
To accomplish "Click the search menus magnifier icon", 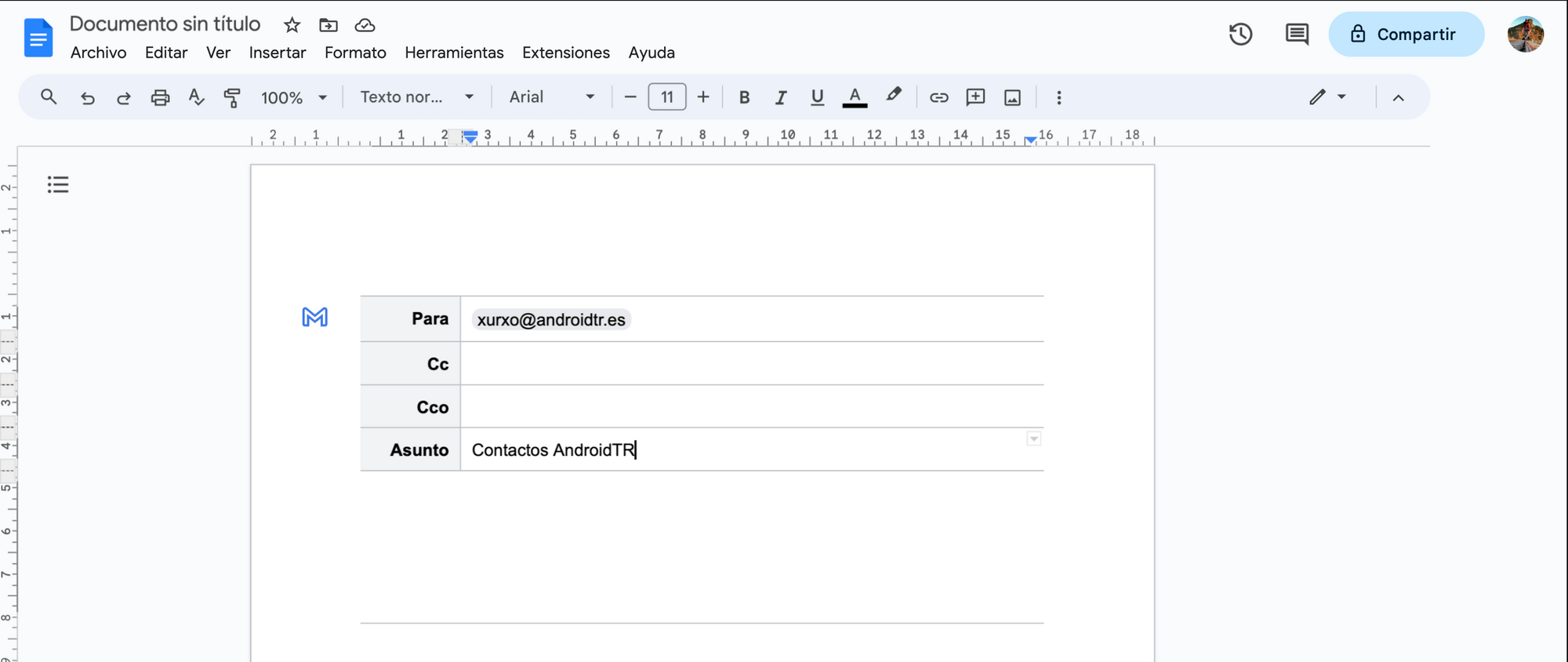I will tap(49, 96).
